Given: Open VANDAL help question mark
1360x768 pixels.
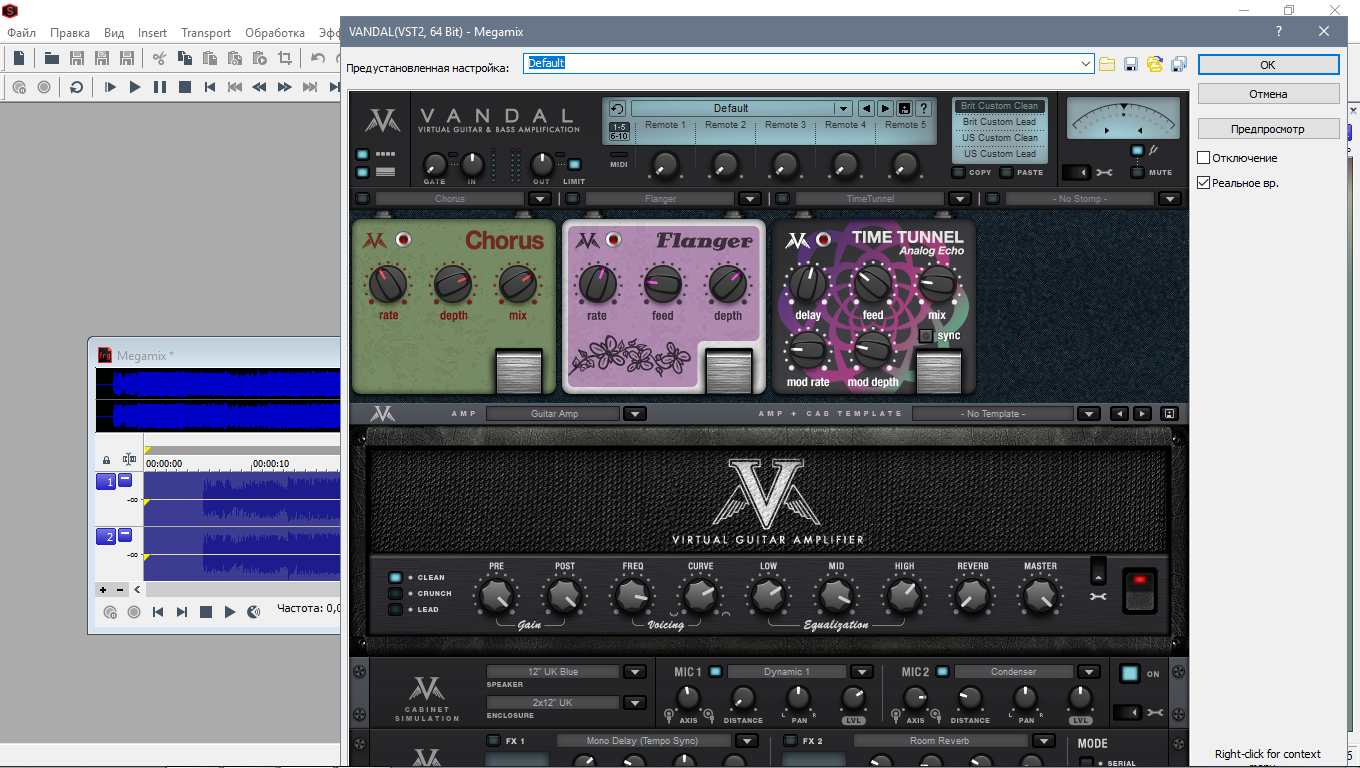Looking at the screenshot, I should point(924,108).
